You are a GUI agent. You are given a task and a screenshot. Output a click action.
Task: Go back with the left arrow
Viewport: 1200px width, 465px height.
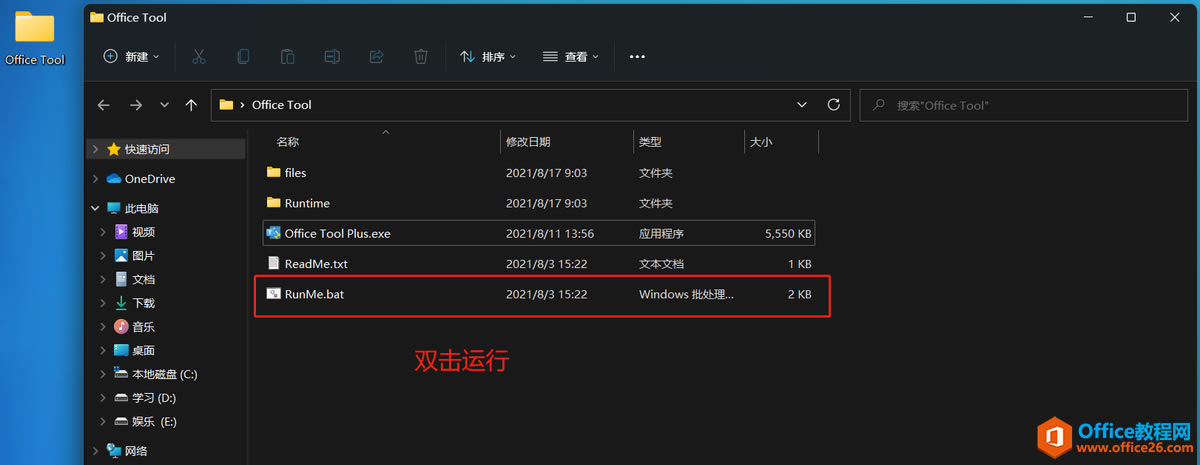[x=104, y=104]
